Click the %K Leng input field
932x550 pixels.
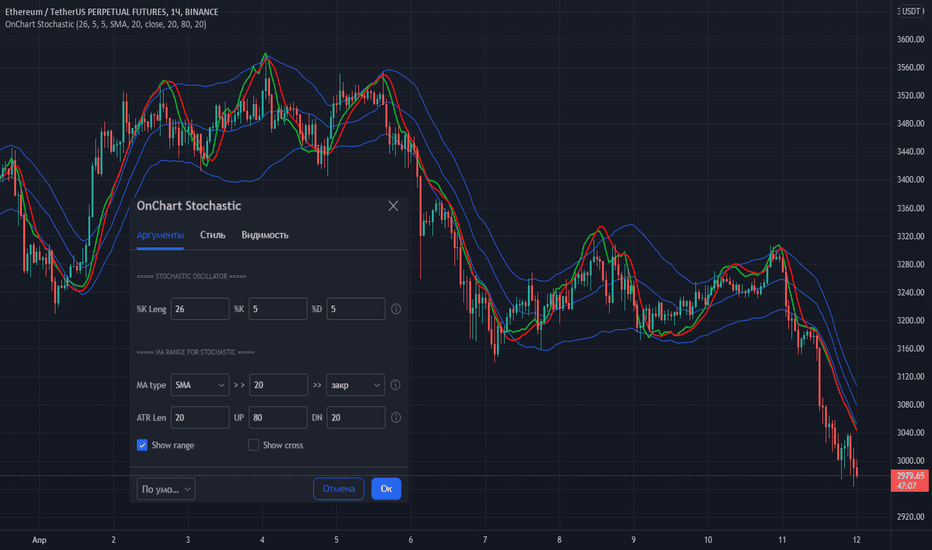[200, 309]
